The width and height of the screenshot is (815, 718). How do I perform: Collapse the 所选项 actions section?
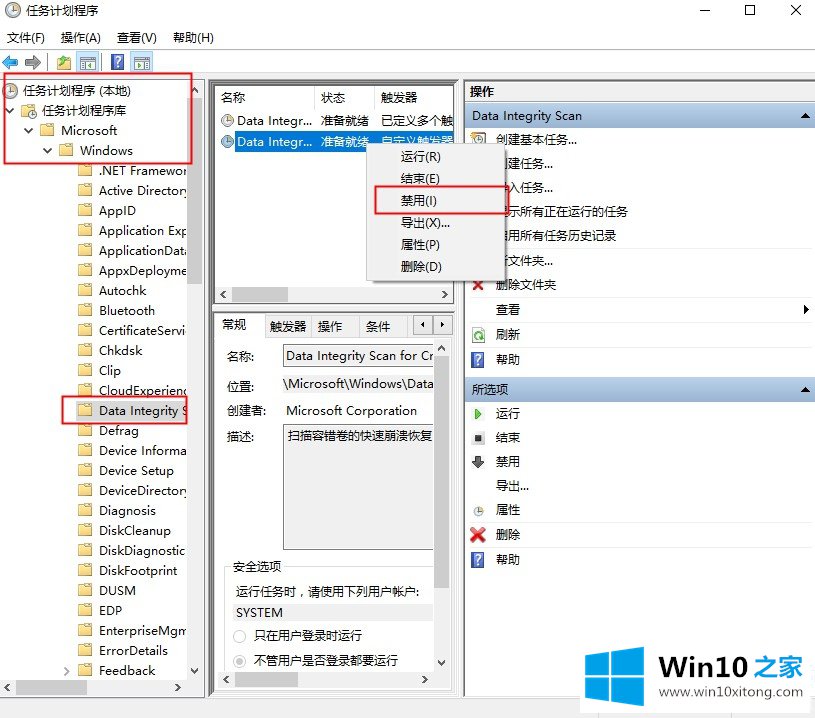(x=805, y=389)
